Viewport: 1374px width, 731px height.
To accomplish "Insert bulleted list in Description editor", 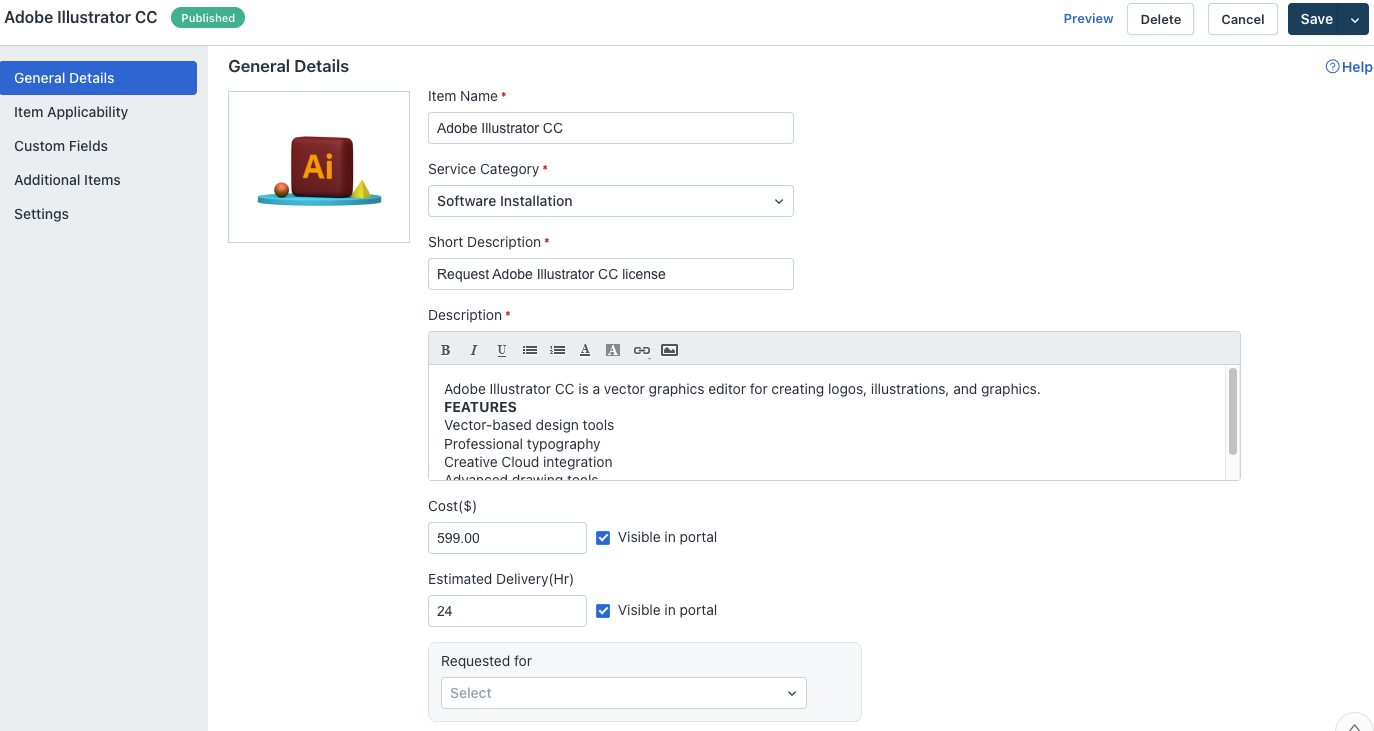I will coord(530,350).
